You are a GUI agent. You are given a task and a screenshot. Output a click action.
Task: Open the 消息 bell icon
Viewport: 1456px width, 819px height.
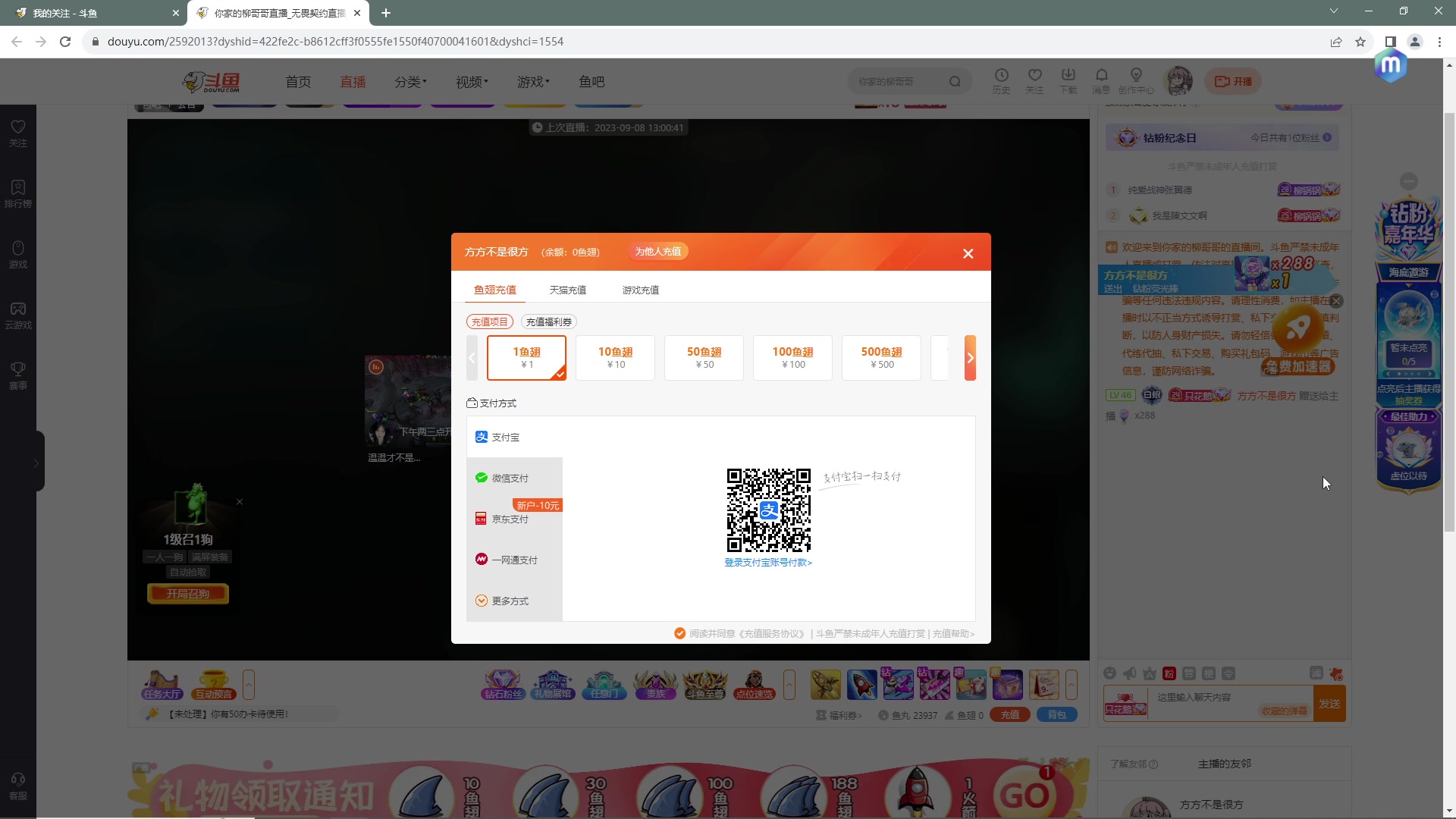(1101, 80)
